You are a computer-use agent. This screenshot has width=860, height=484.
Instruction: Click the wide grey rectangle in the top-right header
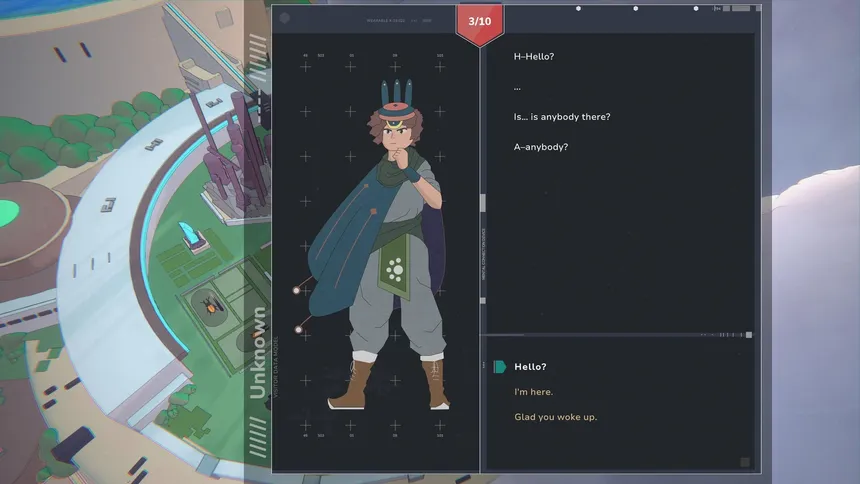741,9
